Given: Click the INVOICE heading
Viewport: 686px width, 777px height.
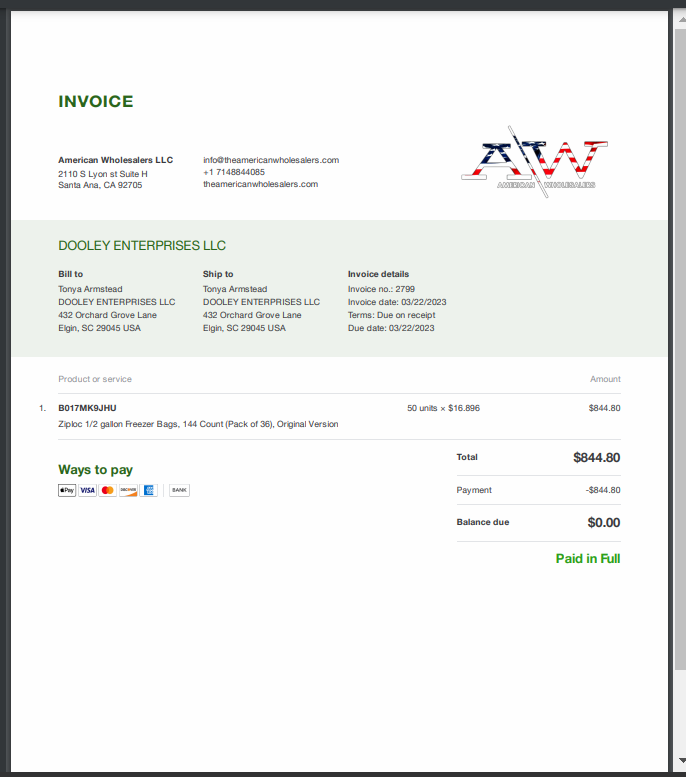Looking at the screenshot, I should click(x=96, y=102).
